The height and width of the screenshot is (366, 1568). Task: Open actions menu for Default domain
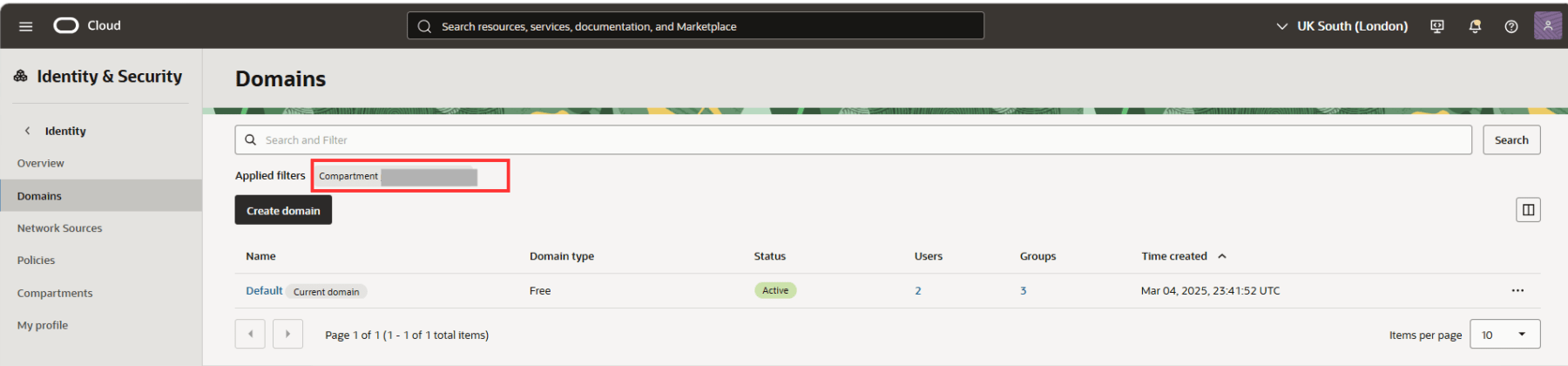(x=1517, y=290)
